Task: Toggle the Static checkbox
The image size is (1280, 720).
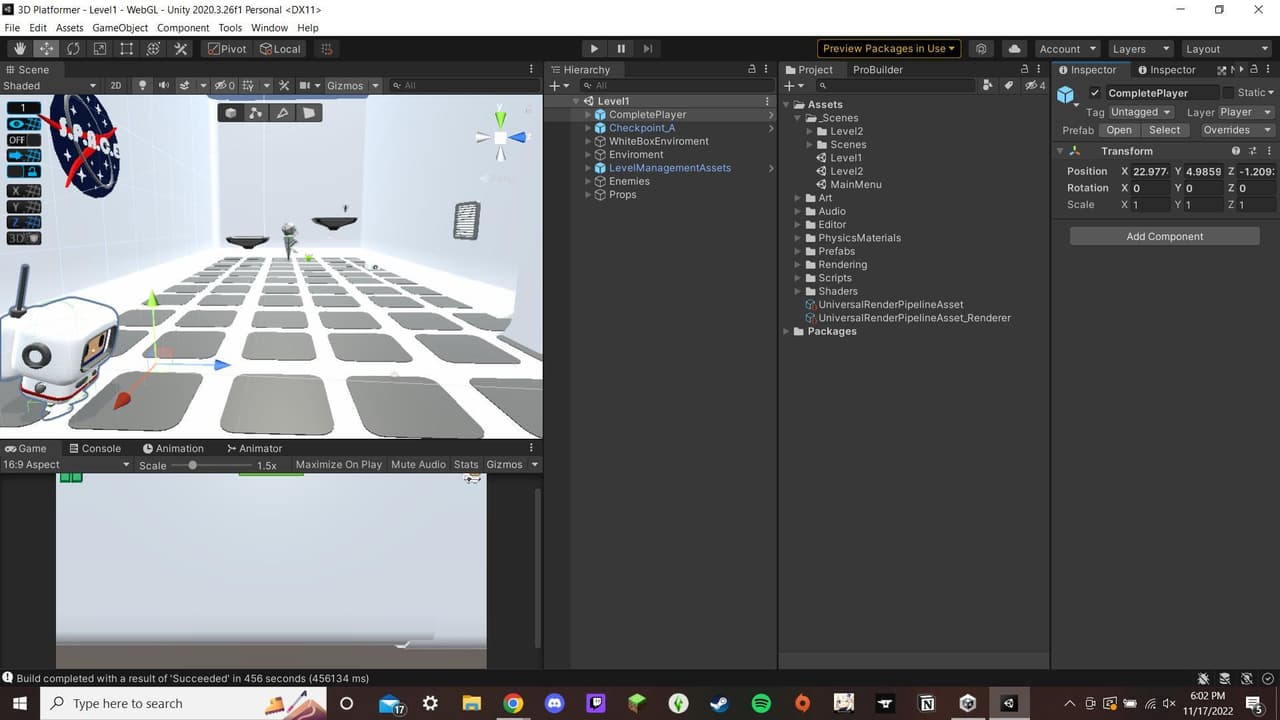Action: 1229,93
